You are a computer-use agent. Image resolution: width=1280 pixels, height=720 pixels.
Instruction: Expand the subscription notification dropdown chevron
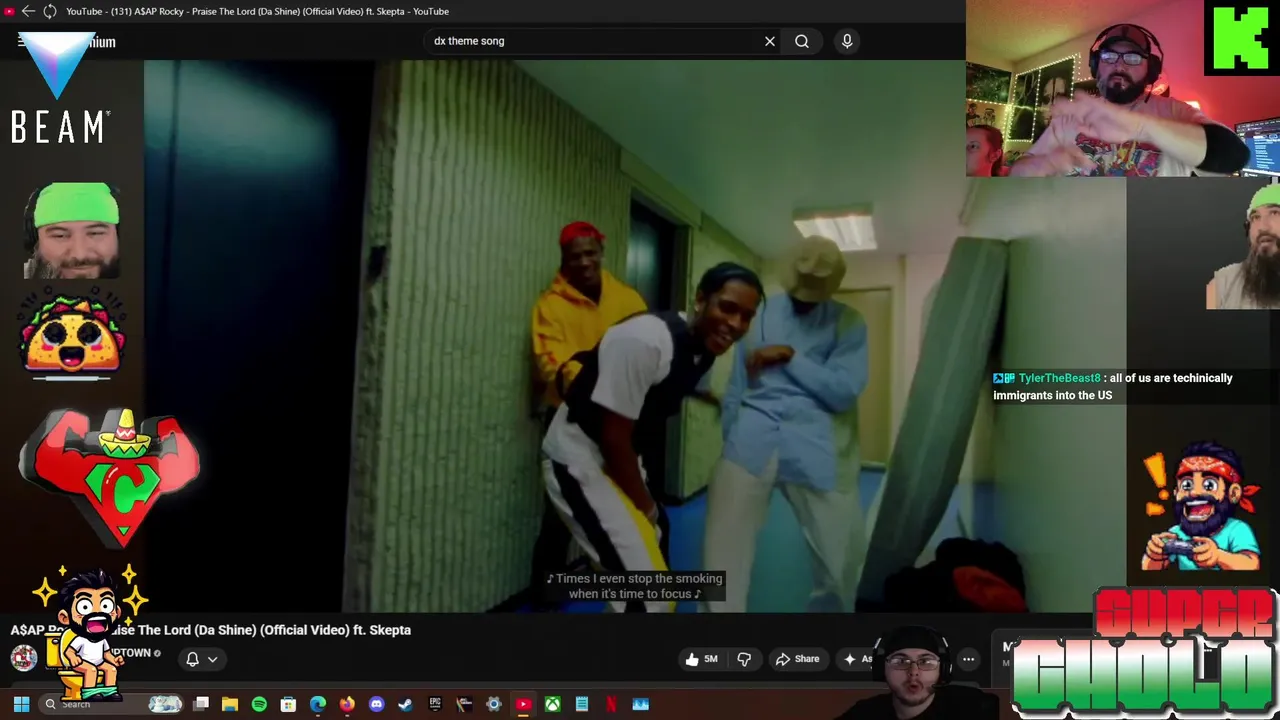212,659
